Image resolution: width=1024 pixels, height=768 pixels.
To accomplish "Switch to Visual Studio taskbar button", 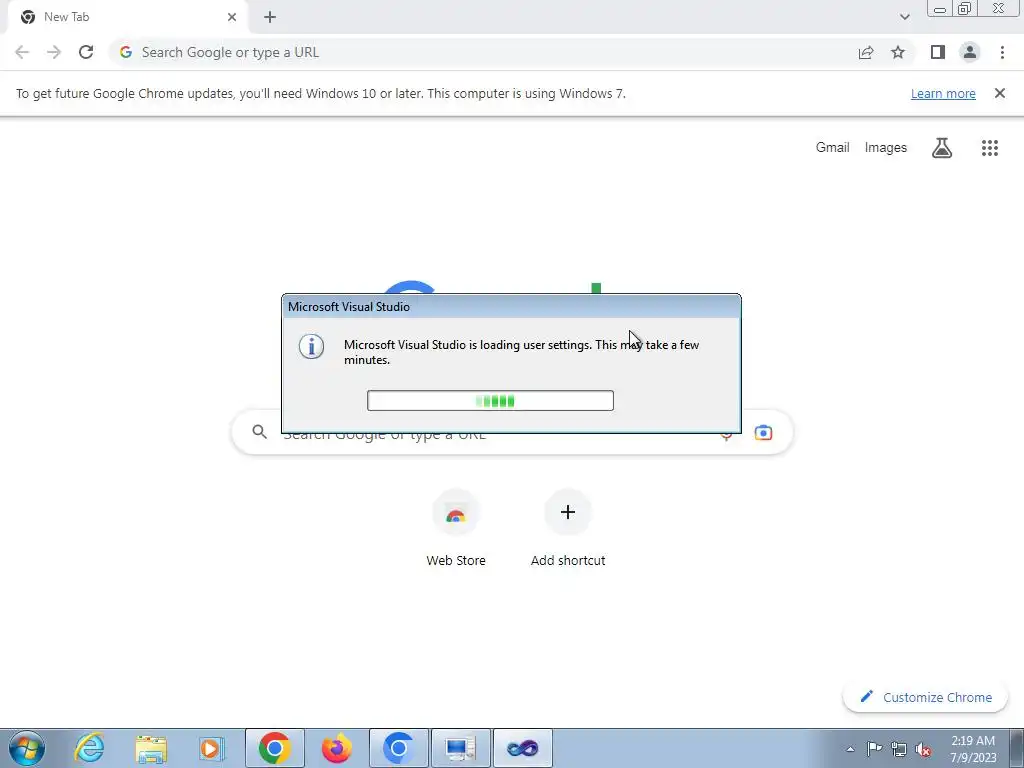I will (522, 748).
